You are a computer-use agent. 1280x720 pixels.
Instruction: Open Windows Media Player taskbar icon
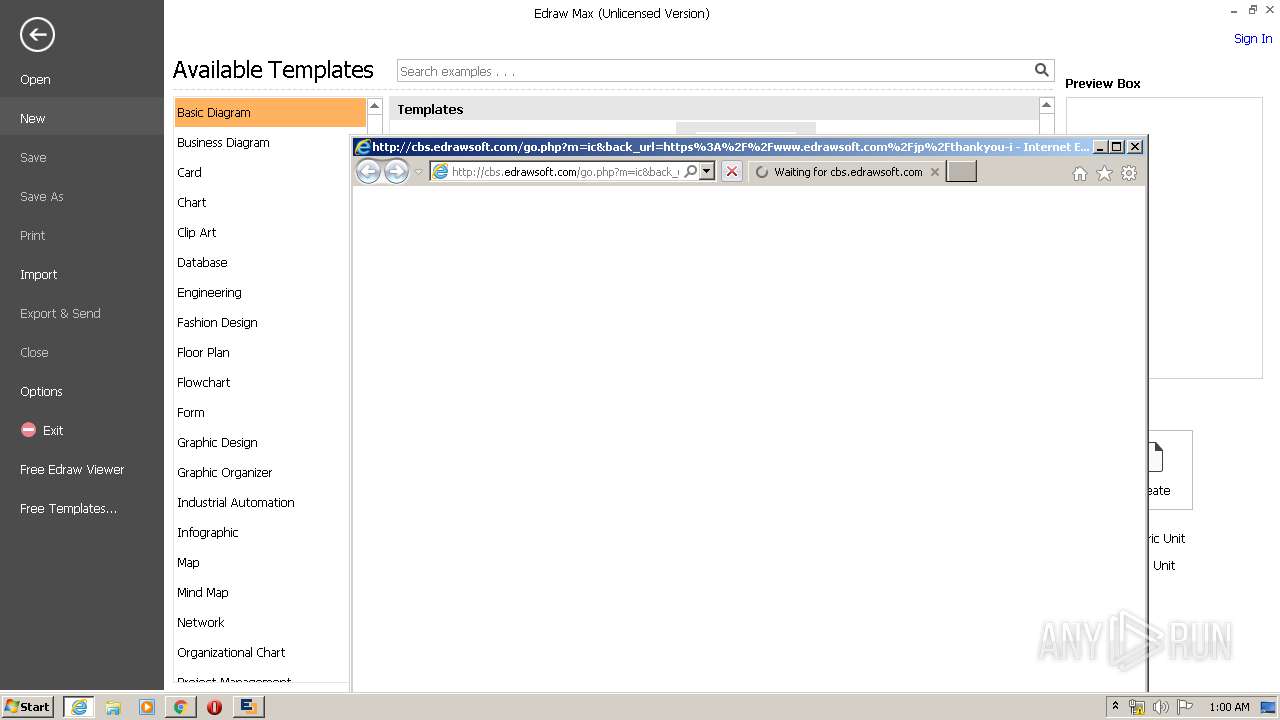point(147,707)
